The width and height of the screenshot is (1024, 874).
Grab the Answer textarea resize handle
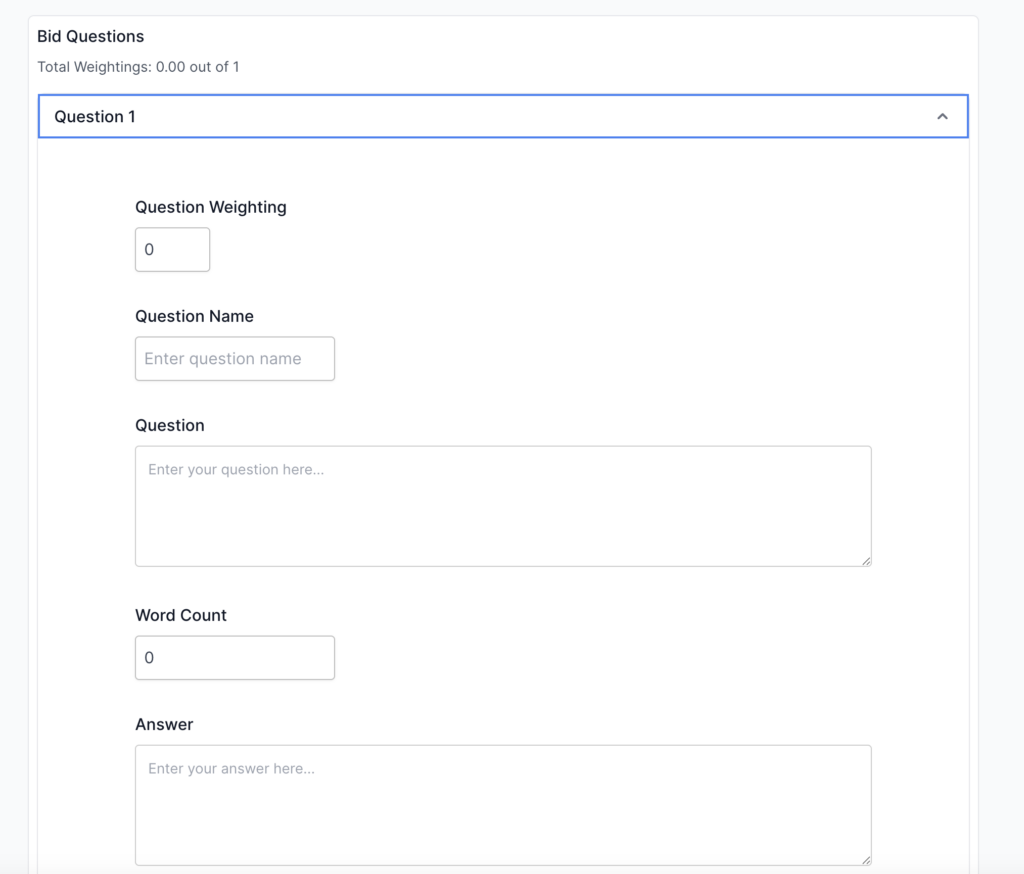pyautogui.click(x=865, y=859)
